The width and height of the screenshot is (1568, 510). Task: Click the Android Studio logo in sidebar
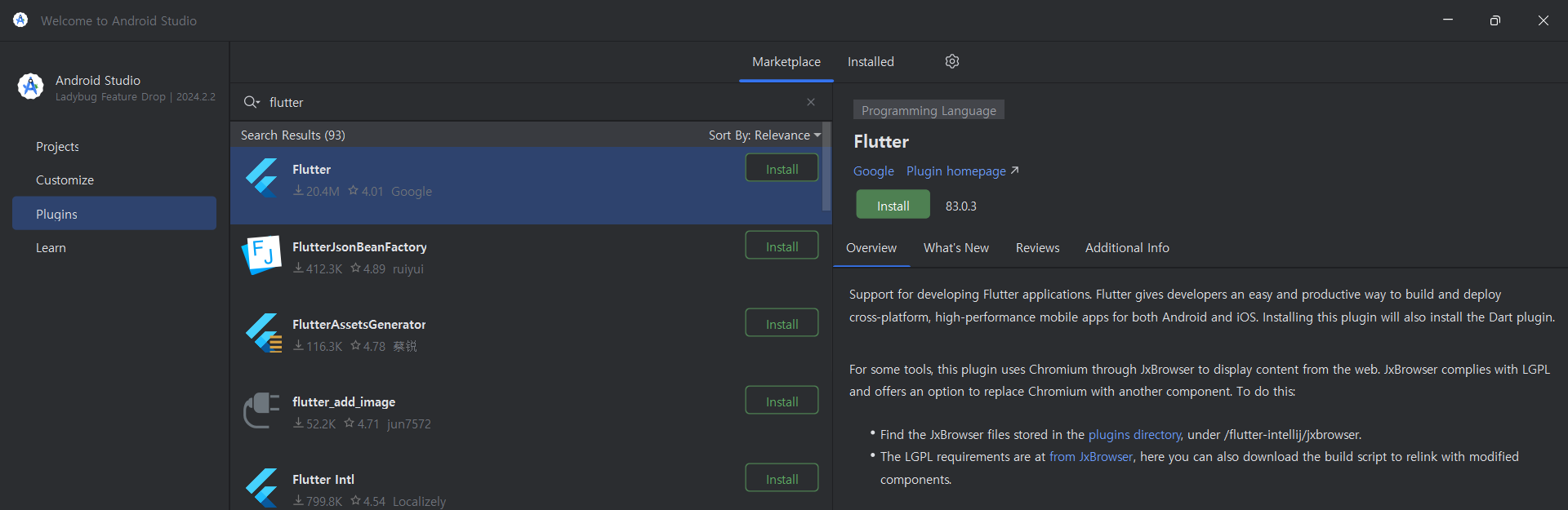tap(31, 86)
